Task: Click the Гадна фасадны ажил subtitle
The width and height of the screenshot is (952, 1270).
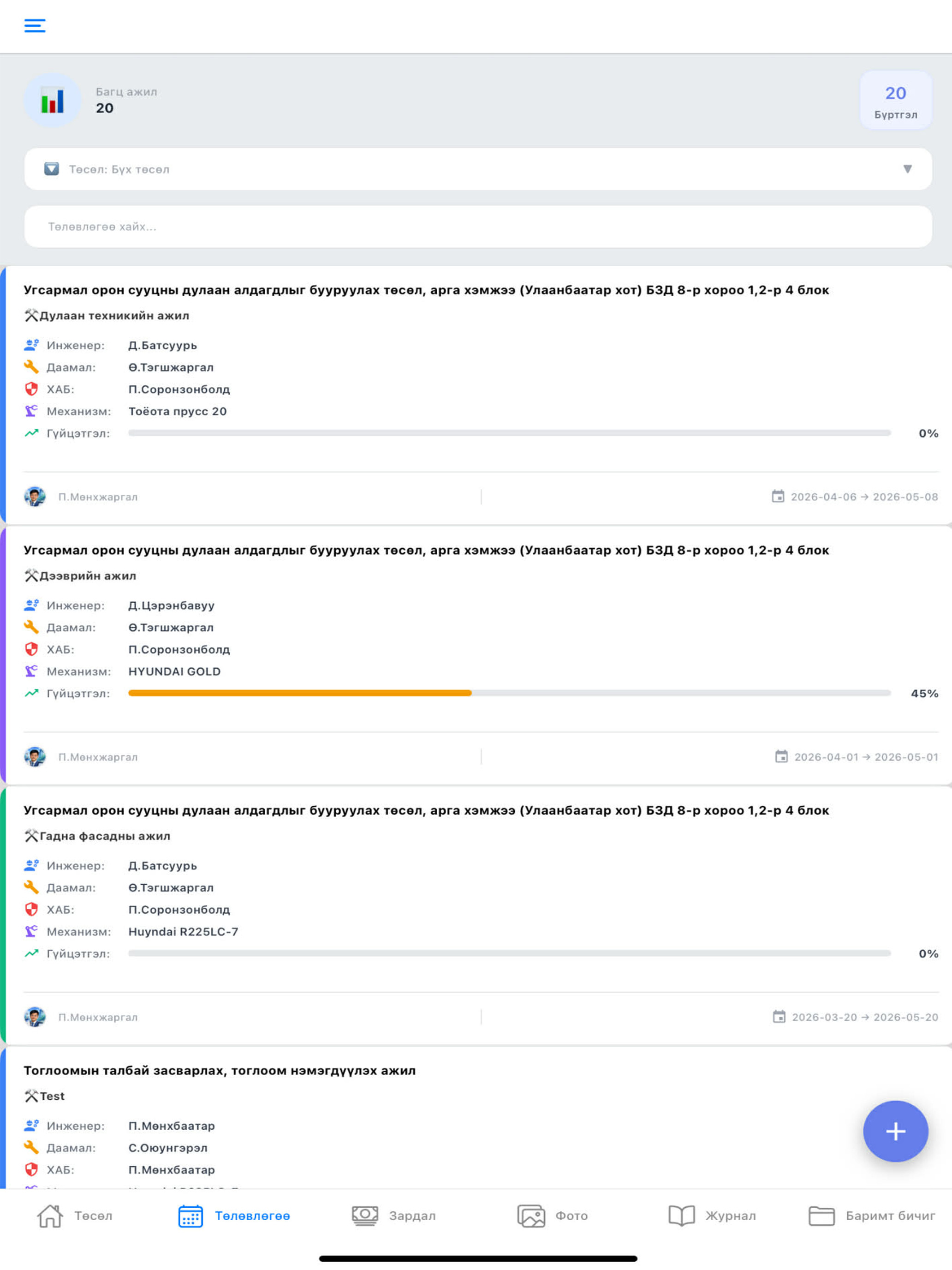Action: 105,835
